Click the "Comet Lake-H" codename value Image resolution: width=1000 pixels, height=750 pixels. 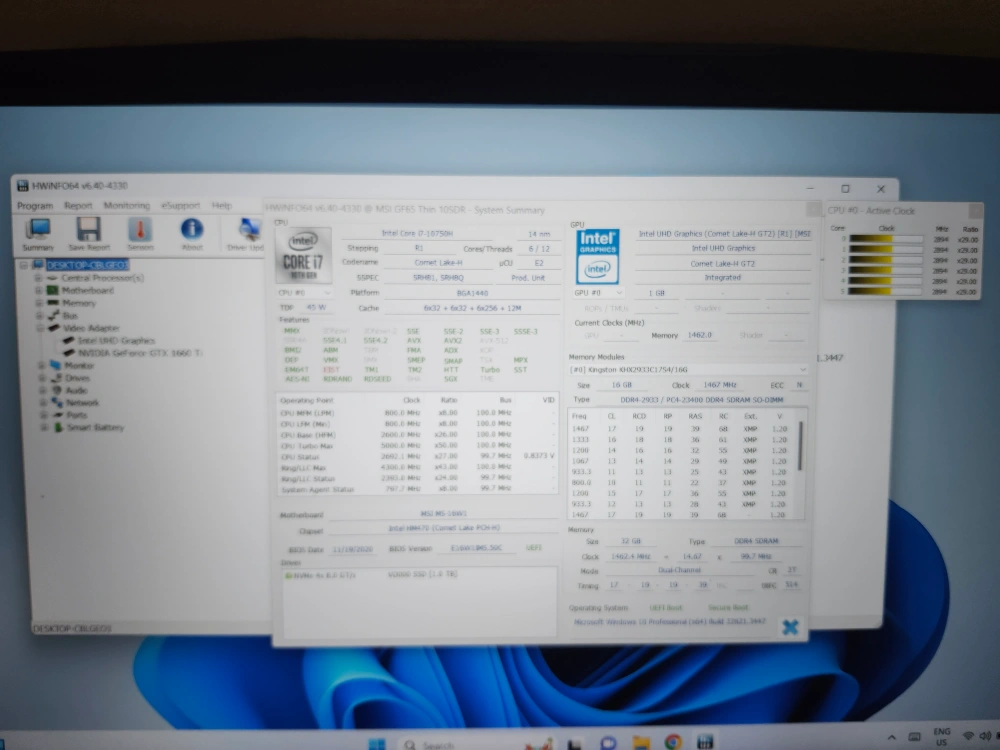(x=438, y=263)
